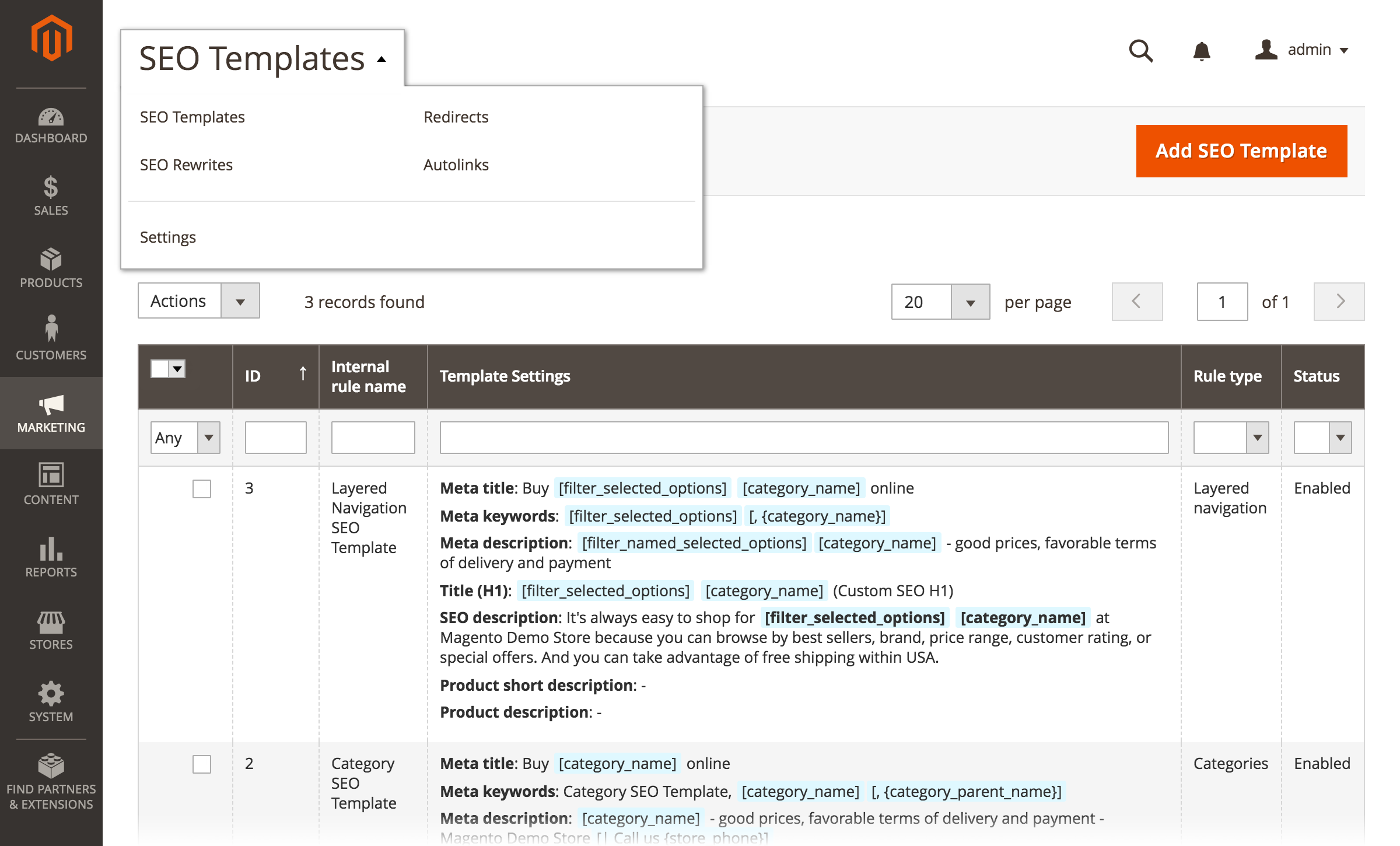The height and width of the screenshot is (846, 1400).
Task: Select checkbox for template ID 3
Action: pyautogui.click(x=202, y=489)
